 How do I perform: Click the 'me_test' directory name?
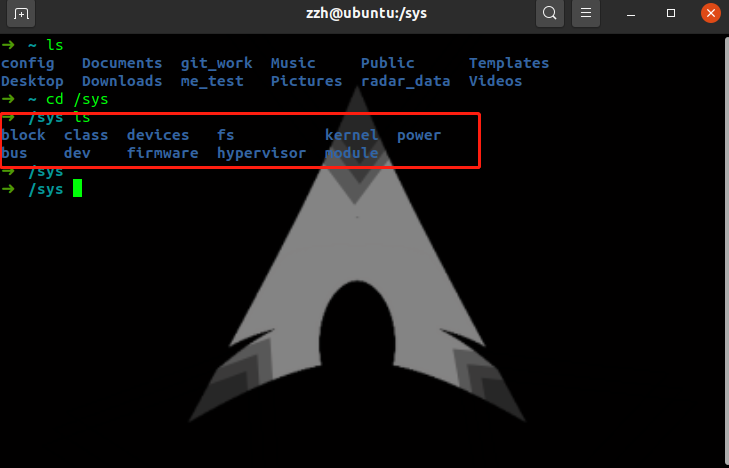(212, 81)
